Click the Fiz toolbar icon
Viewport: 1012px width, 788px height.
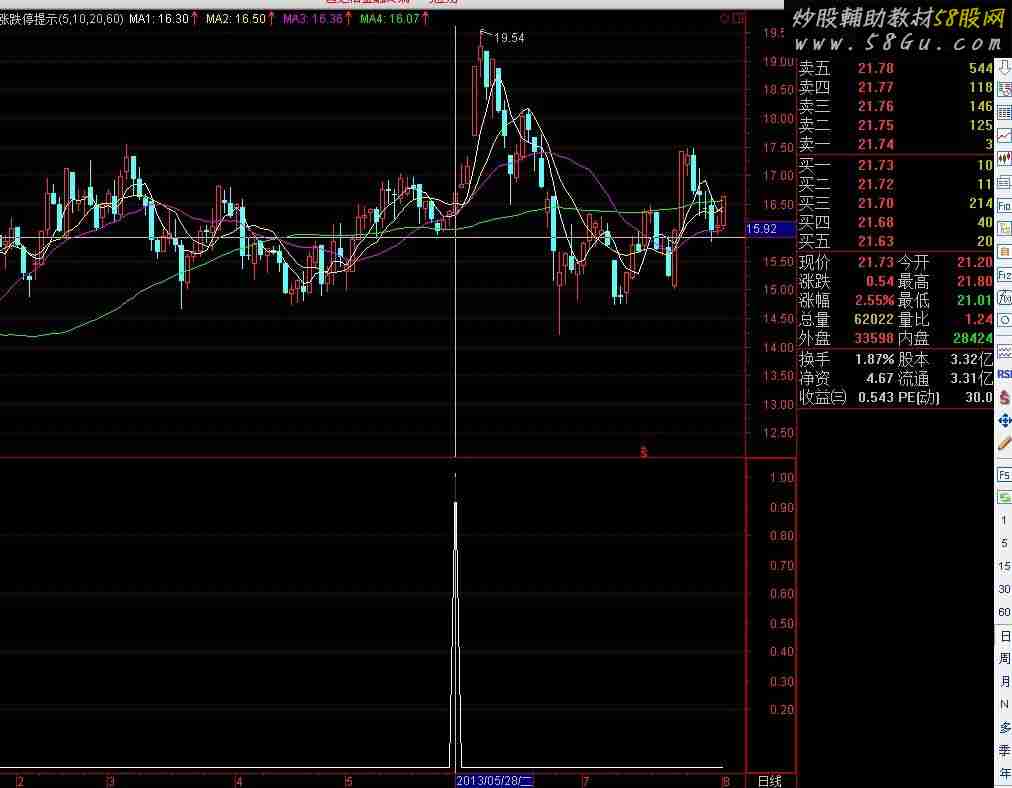click(1004, 274)
